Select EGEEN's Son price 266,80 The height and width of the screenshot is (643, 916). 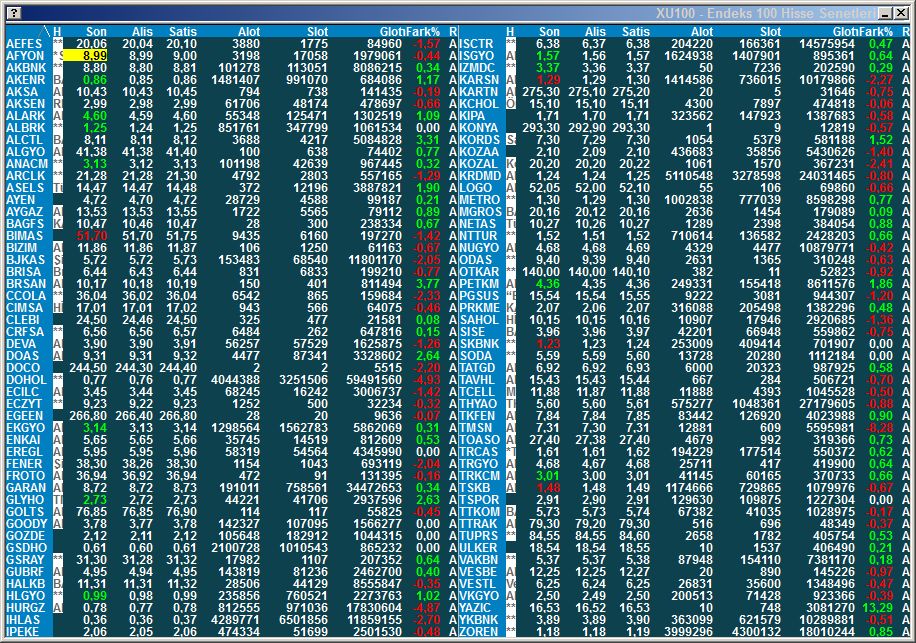(88, 416)
